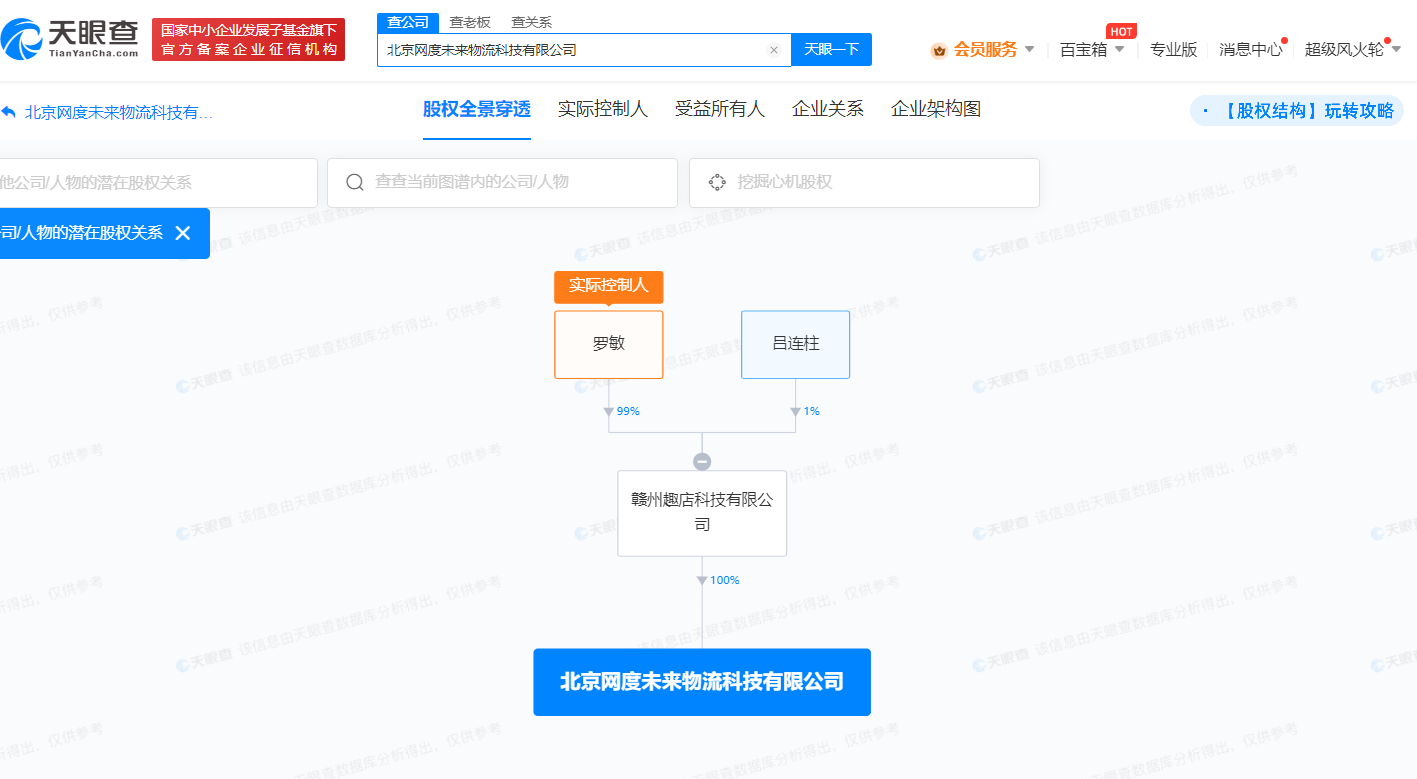This screenshot has width=1417, height=779.
Task: Click the 挖掘心机股权 target icon
Action: click(717, 182)
